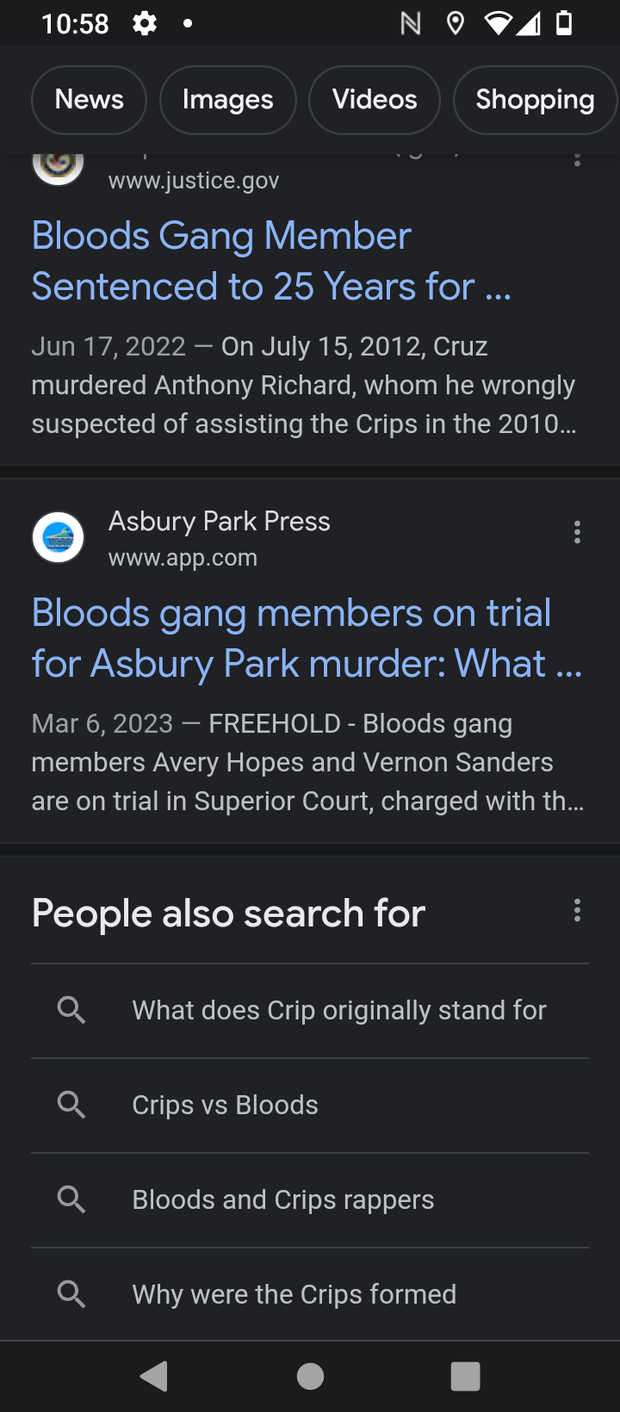
Task: Search Why were the Crips formed
Action: tap(294, 1294)
